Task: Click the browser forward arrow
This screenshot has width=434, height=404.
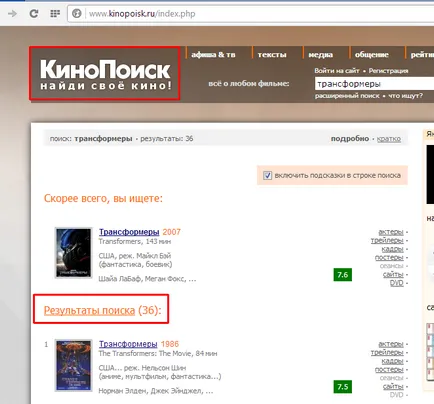Action: (12, 14)
